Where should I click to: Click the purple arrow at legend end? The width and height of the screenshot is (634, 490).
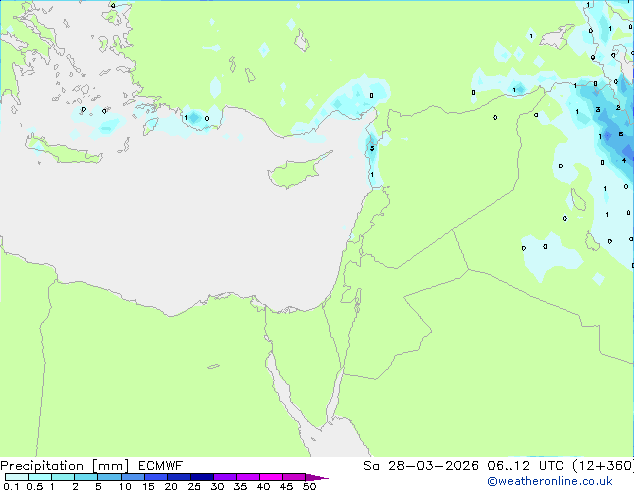317,477
